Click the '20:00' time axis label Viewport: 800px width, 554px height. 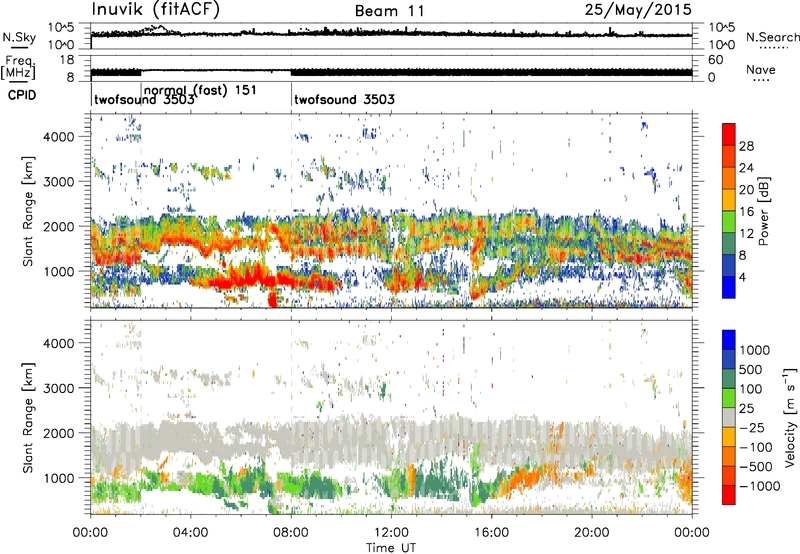coord(591,533)
